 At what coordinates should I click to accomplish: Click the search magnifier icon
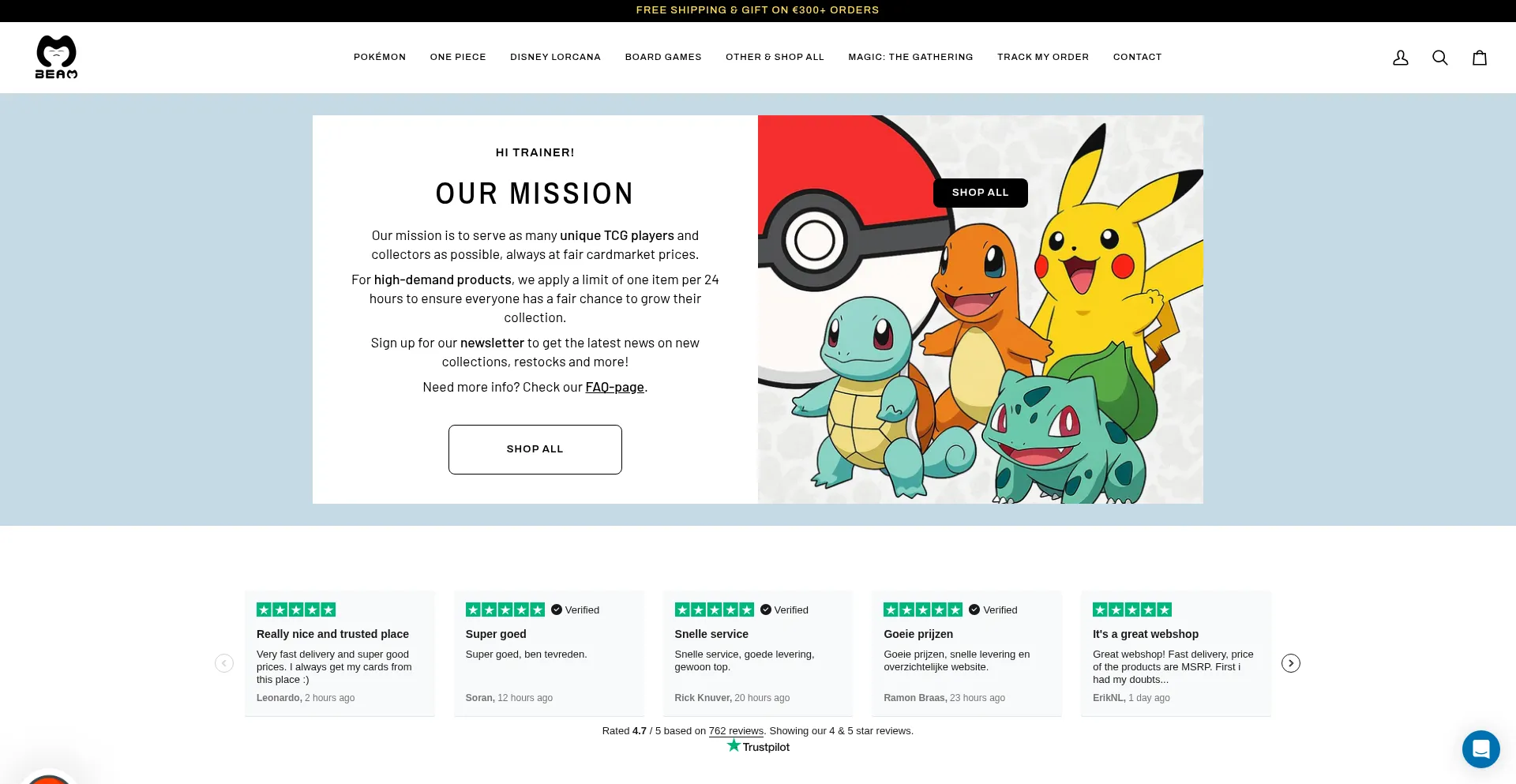1439,58
